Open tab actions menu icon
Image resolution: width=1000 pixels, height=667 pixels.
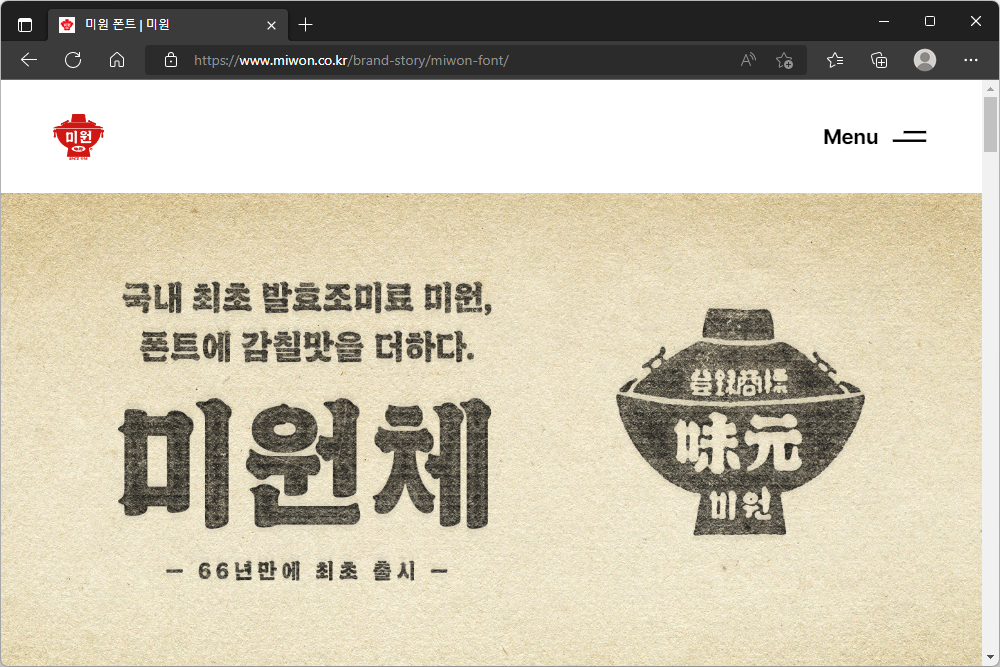(25, 25)
